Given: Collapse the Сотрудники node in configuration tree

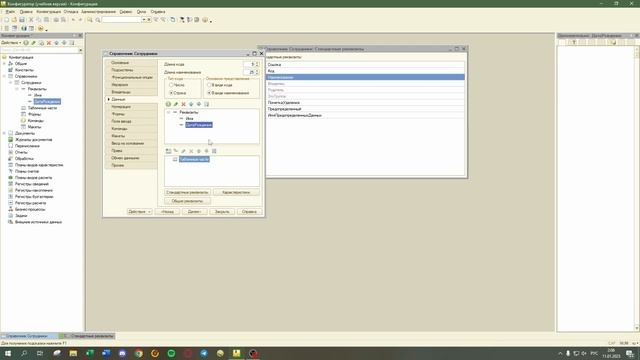Looking at the screenshot, I should click(11, 82).
